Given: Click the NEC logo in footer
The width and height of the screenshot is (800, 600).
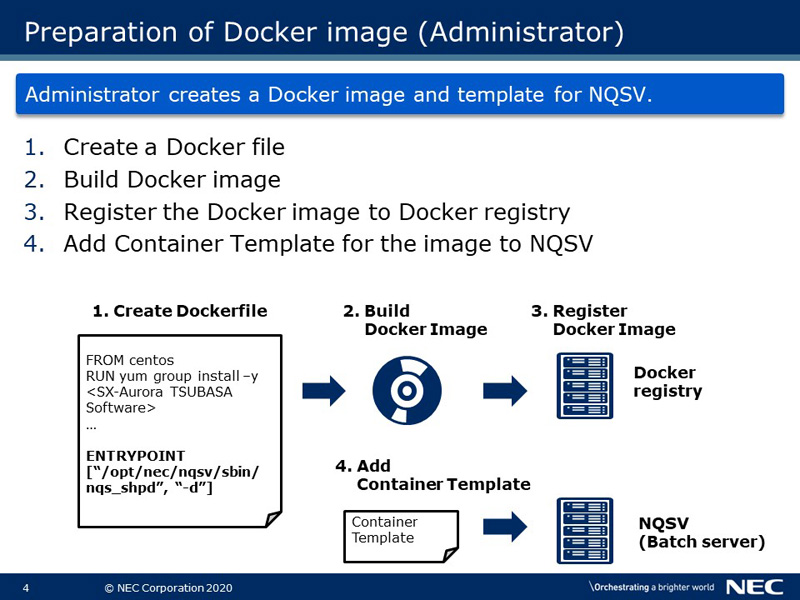Looking at the screenshot, I should 754,587.
